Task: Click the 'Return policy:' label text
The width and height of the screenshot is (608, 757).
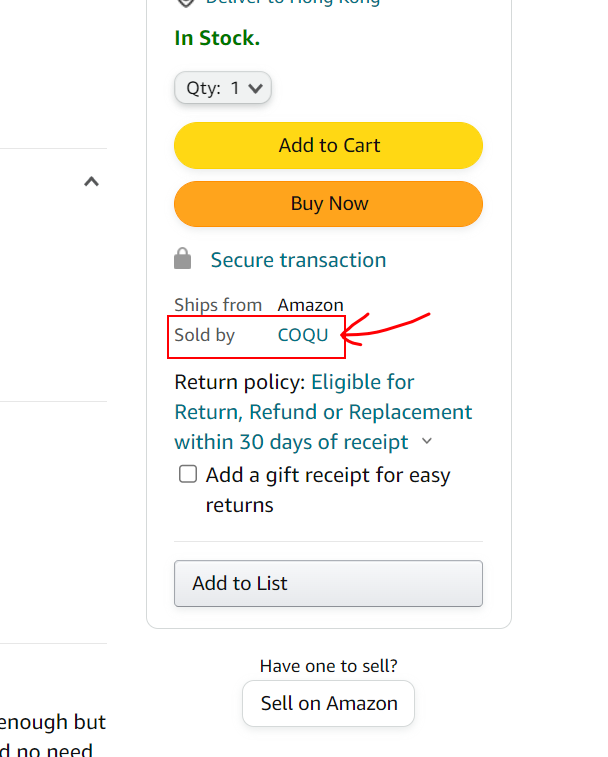Action: point(239,382)
